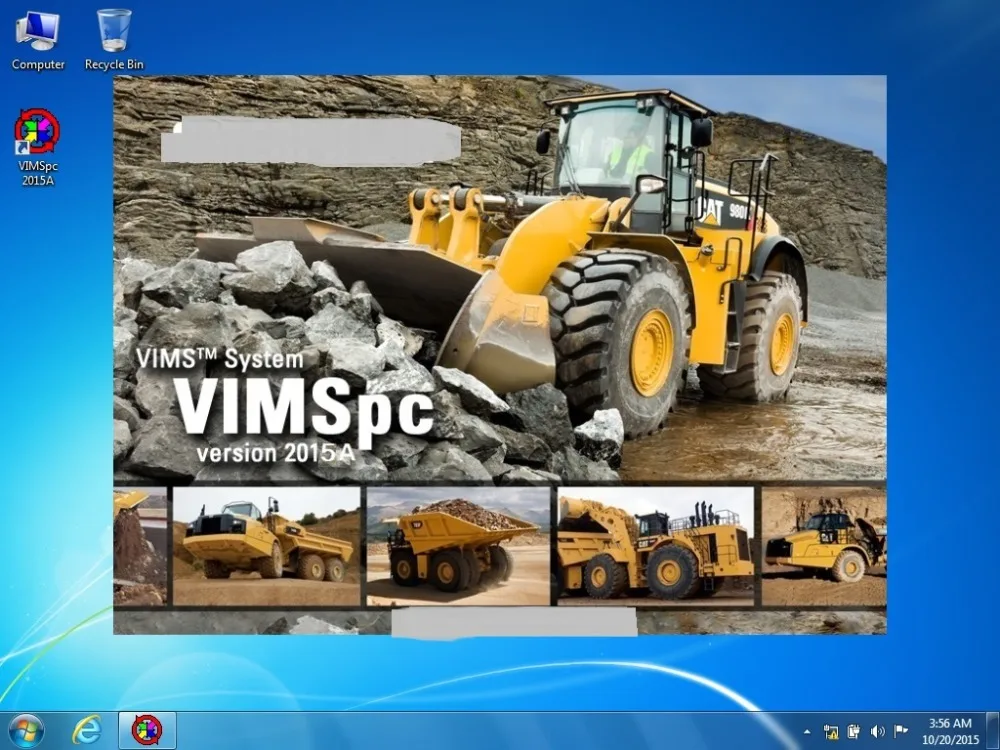Click the VIMSpc taskbar button
The image size is (1000, 750).
(147, 729)
